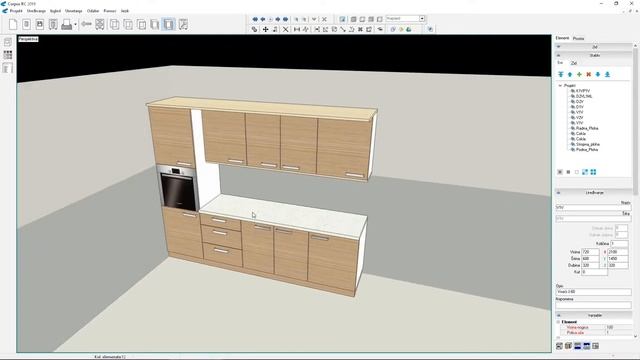Click the red X remove element icon
The height and width of the screenshot is (360, 640).
click(x=589, y=74)
